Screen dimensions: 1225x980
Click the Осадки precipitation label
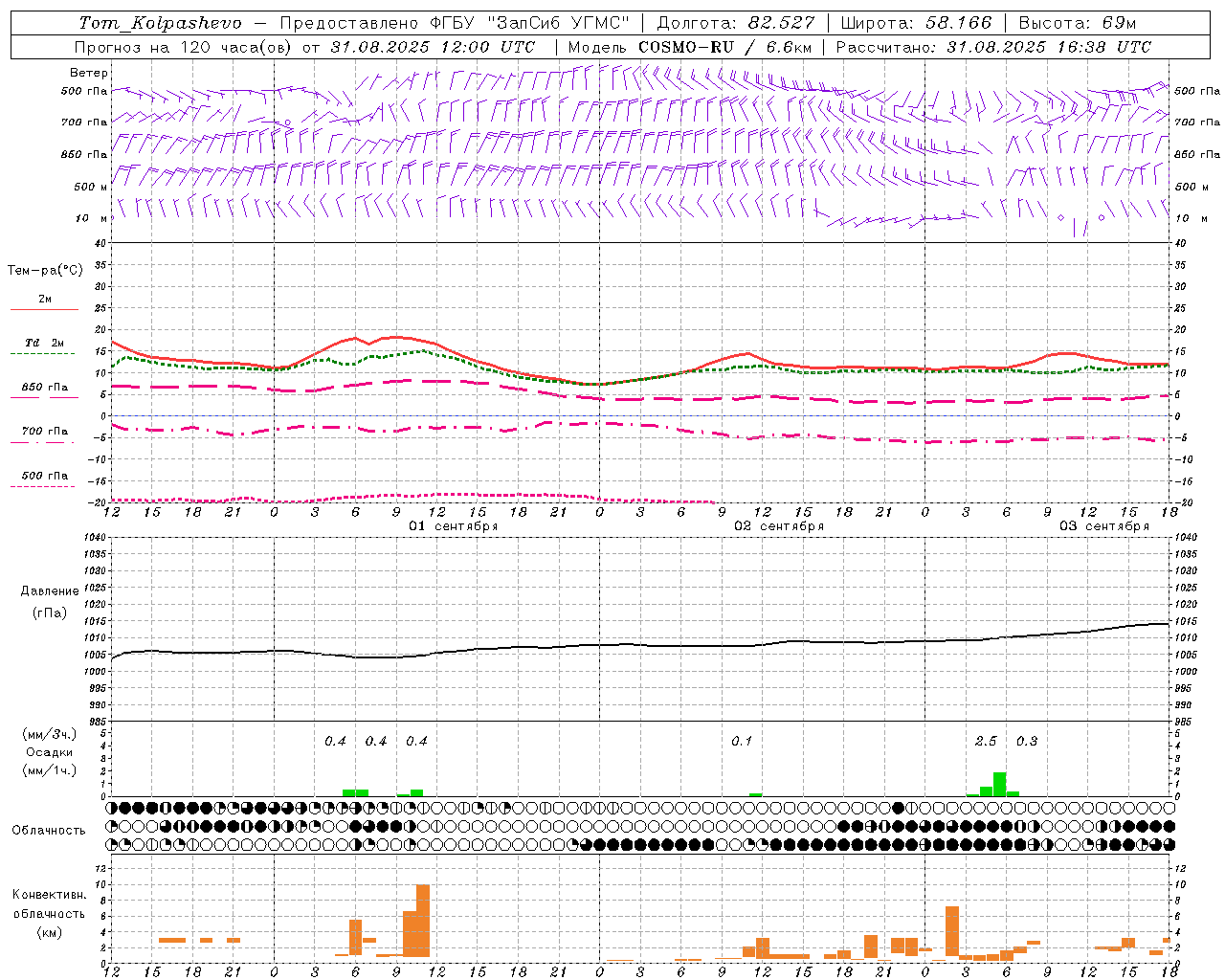[50, 752]
